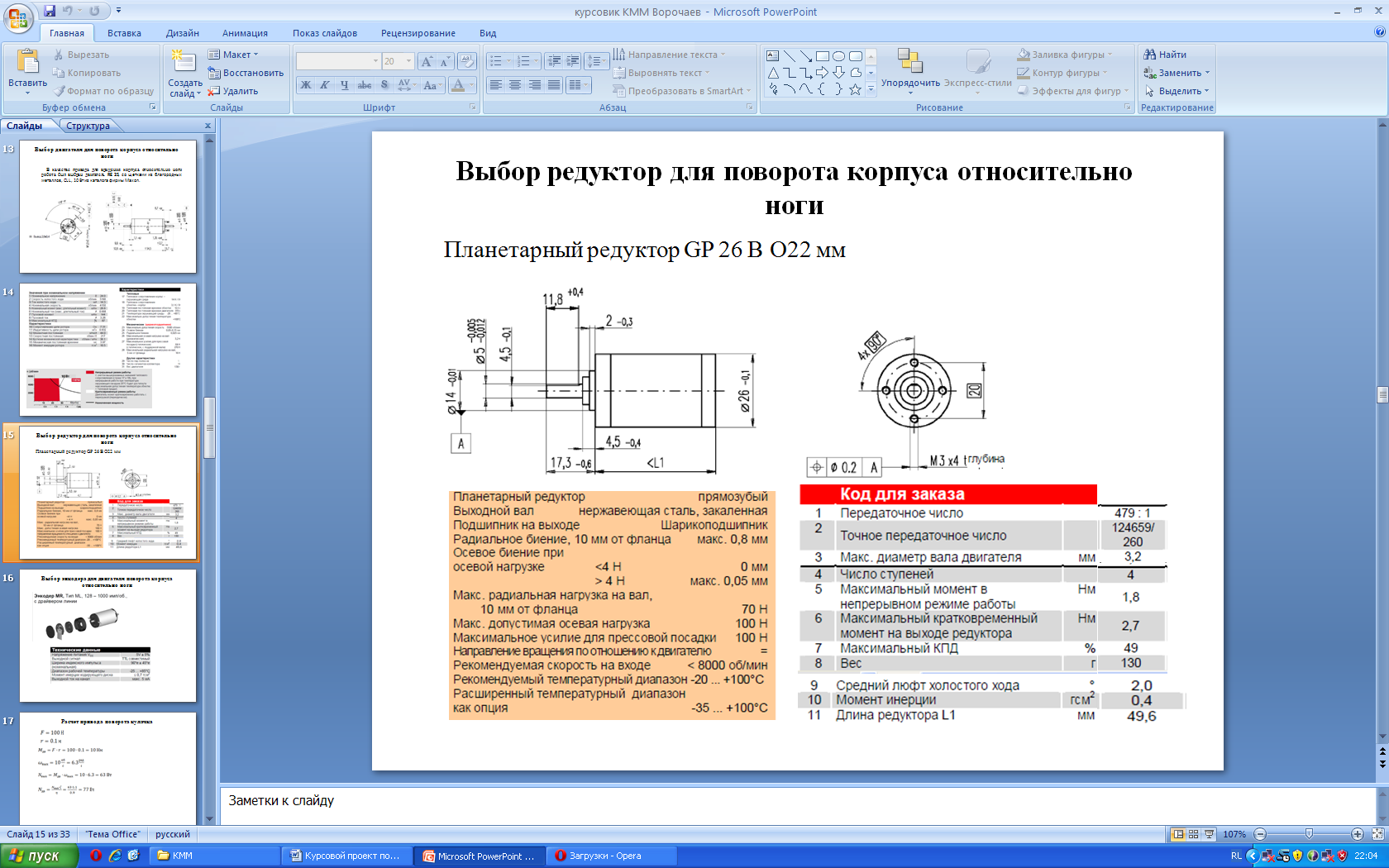Click the notes field 'Заметки к слайду'
This screenshot has width=1389, height=868.
(x=797, y=804)
